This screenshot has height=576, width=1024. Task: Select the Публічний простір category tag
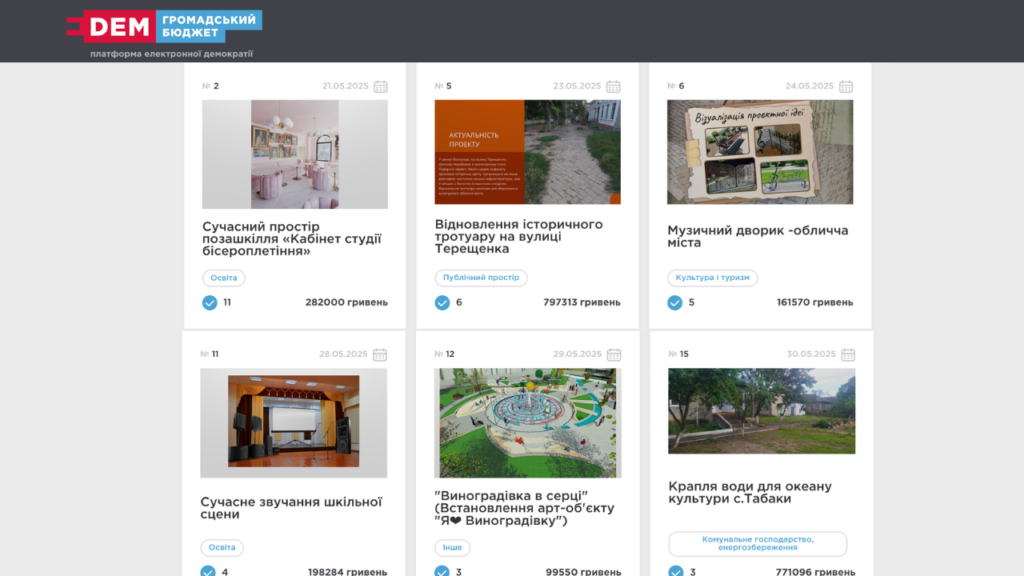click(481, 278)
